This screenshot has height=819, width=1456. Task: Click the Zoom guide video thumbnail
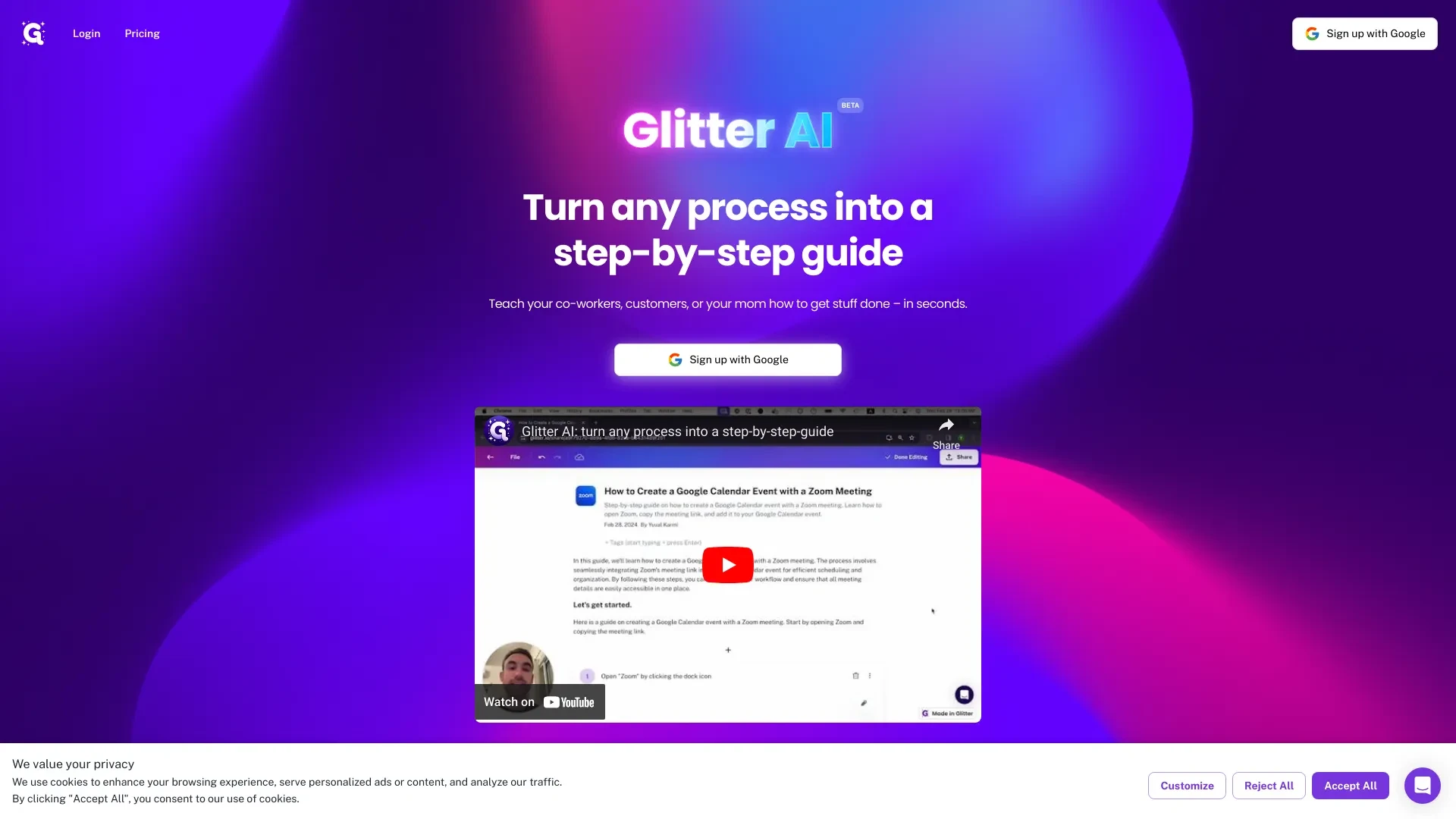728,564
